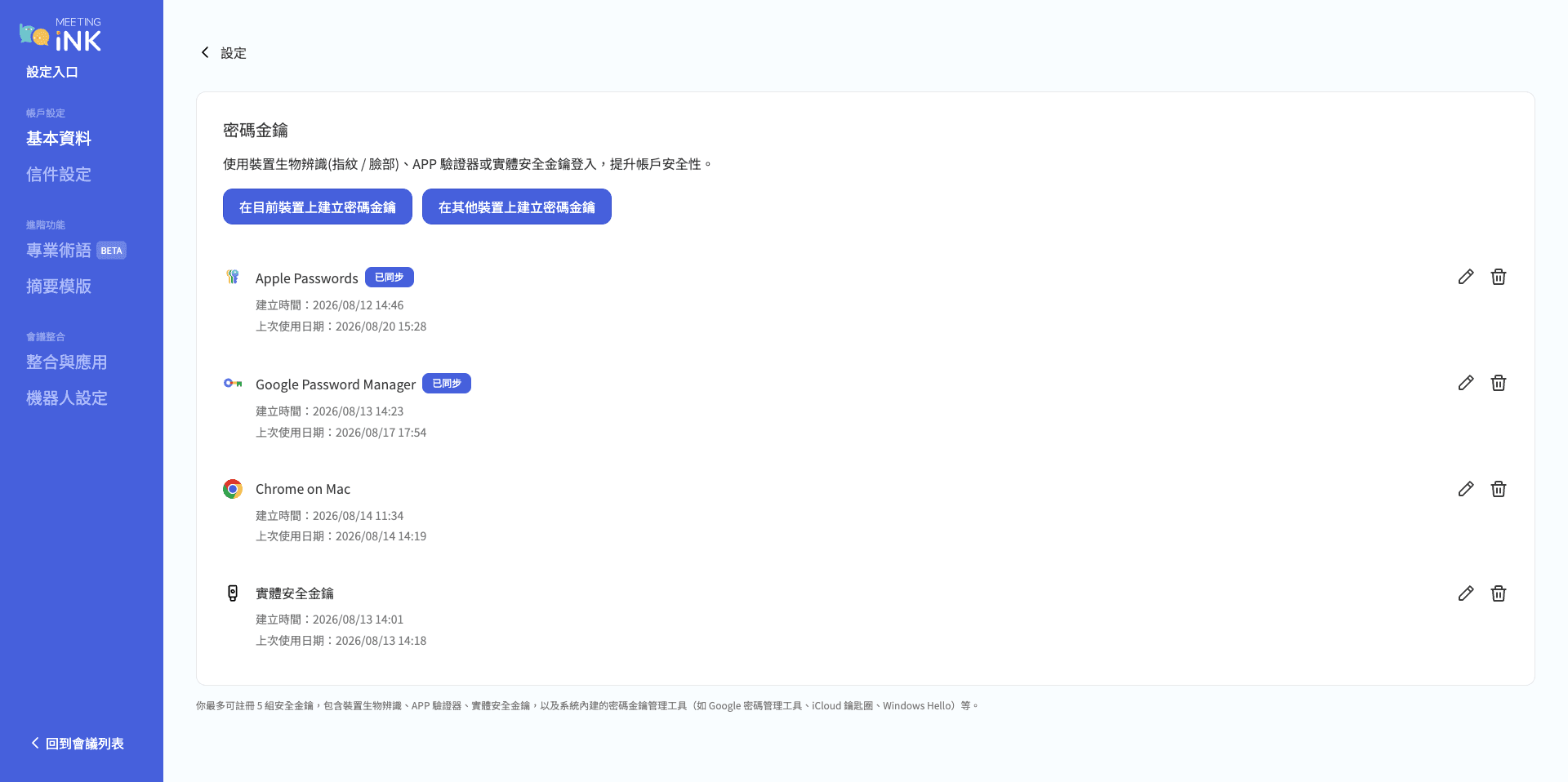Edit the Google Password Manager passkey

pyautogui.click(x=1466, y=383)
